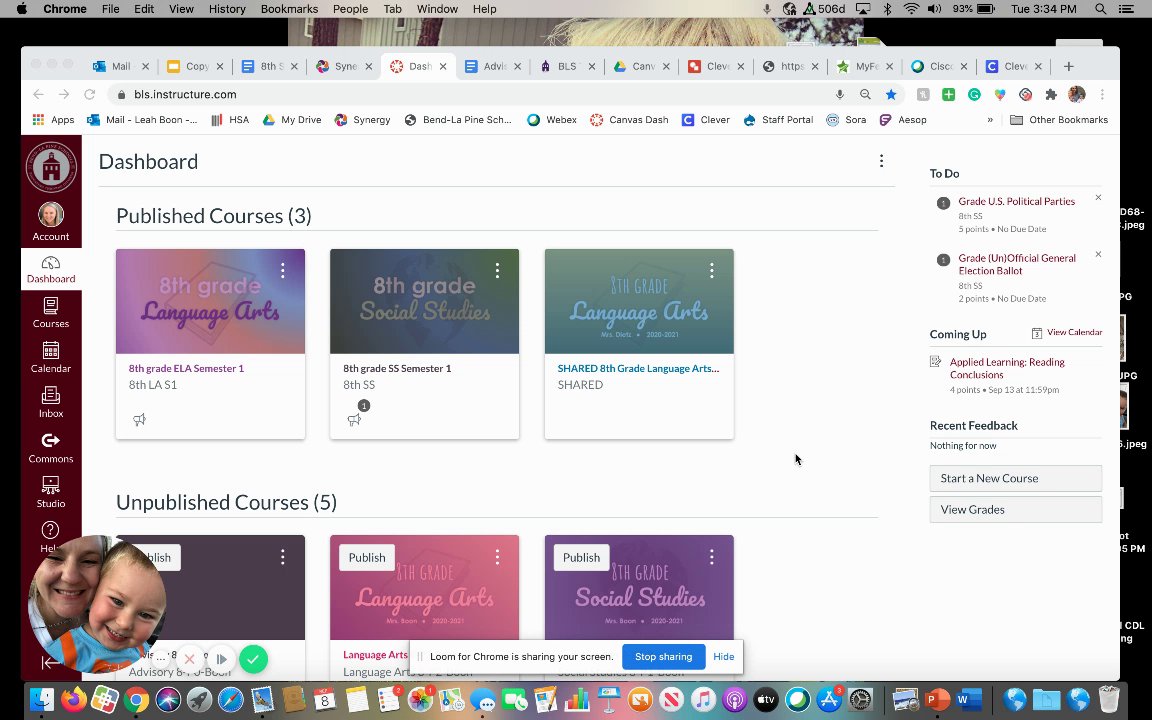1152x720 pixels.
Task: Open announcements icon on 8th SS card
Action: 354,420
